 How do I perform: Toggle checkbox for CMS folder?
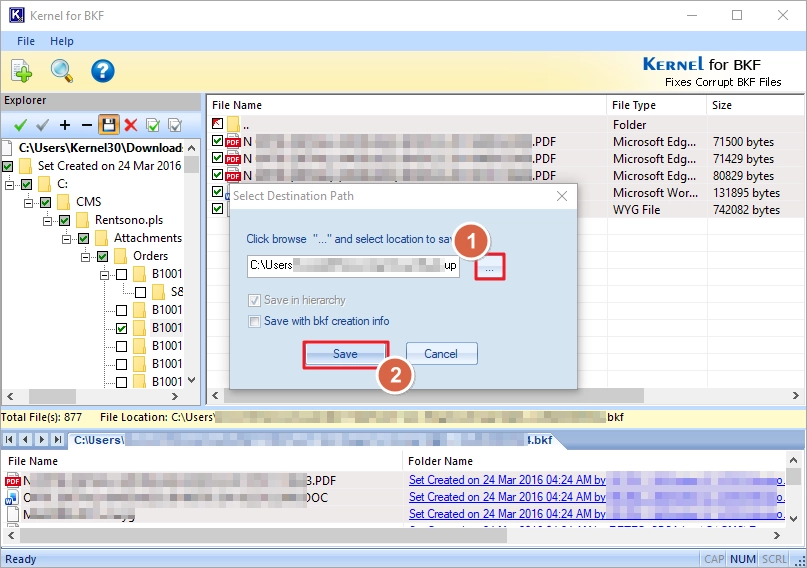click(x=45, y=202)
